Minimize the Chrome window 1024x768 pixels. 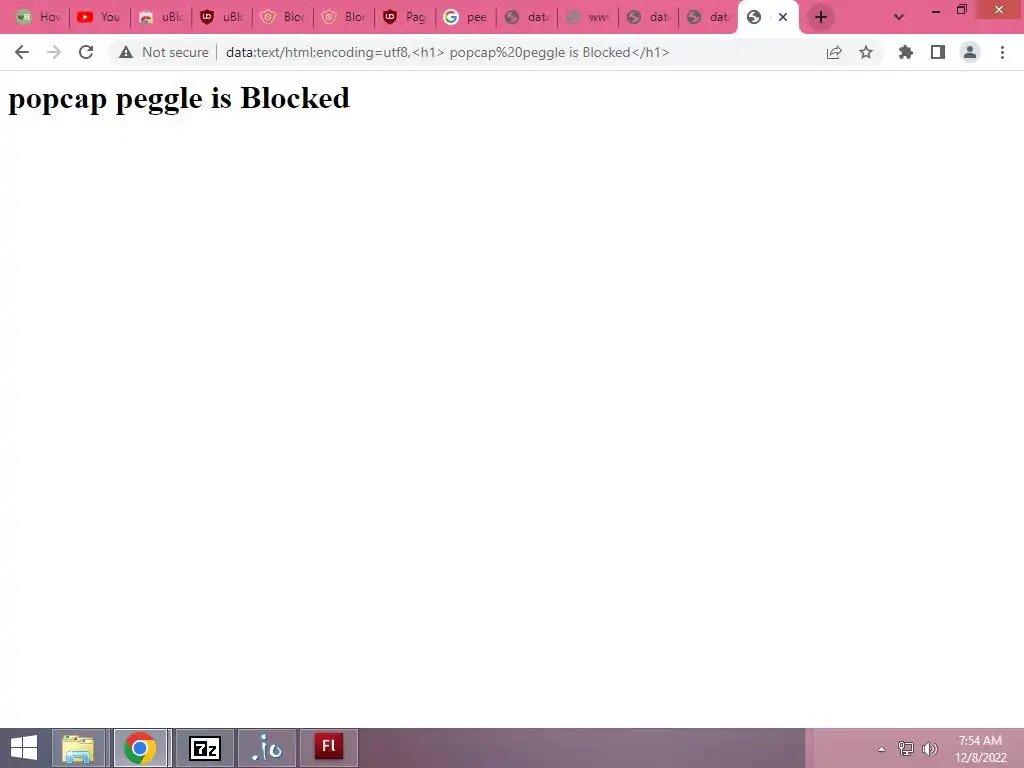pos(936,10)
